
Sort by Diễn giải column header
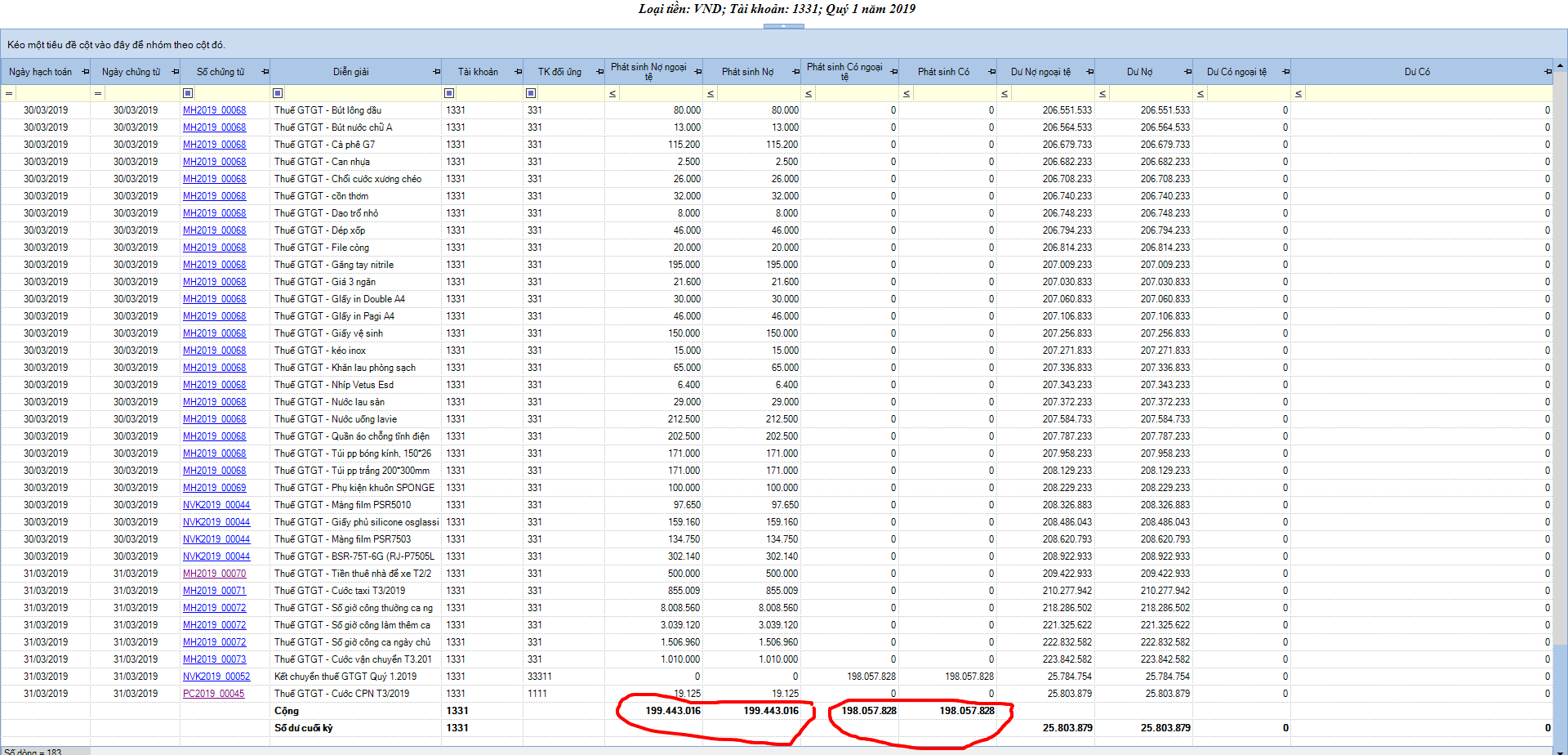coord(350,72)
